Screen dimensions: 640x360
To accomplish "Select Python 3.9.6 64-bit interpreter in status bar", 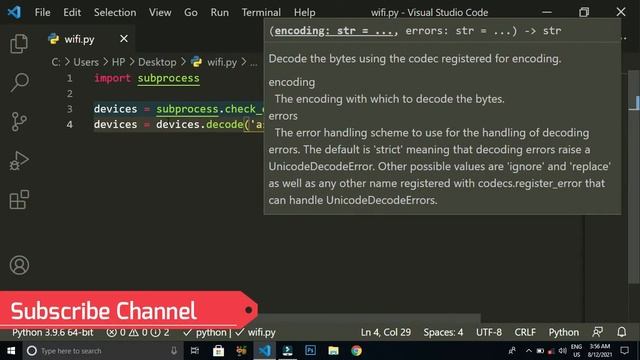I will pos(52,333).
